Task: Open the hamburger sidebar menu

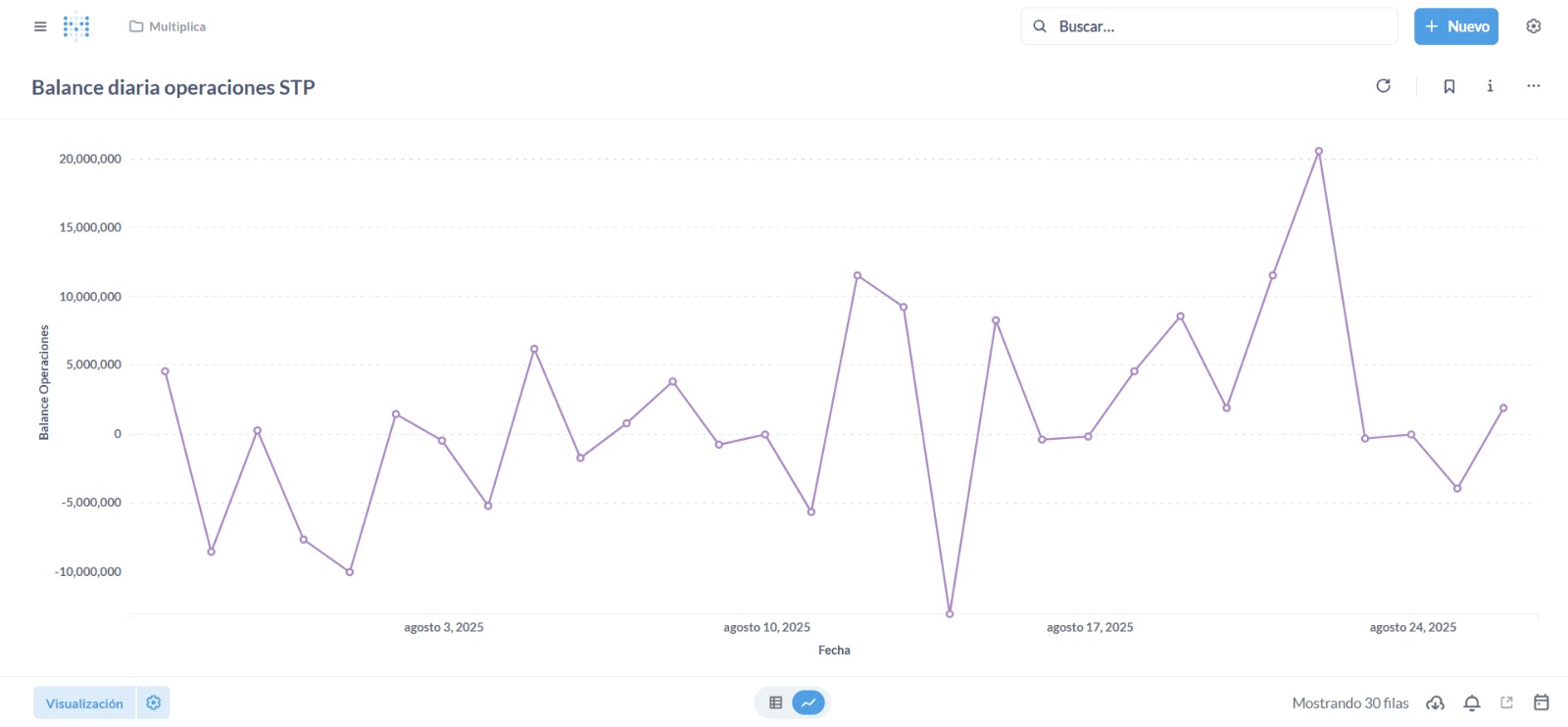Action: point(40,26)
